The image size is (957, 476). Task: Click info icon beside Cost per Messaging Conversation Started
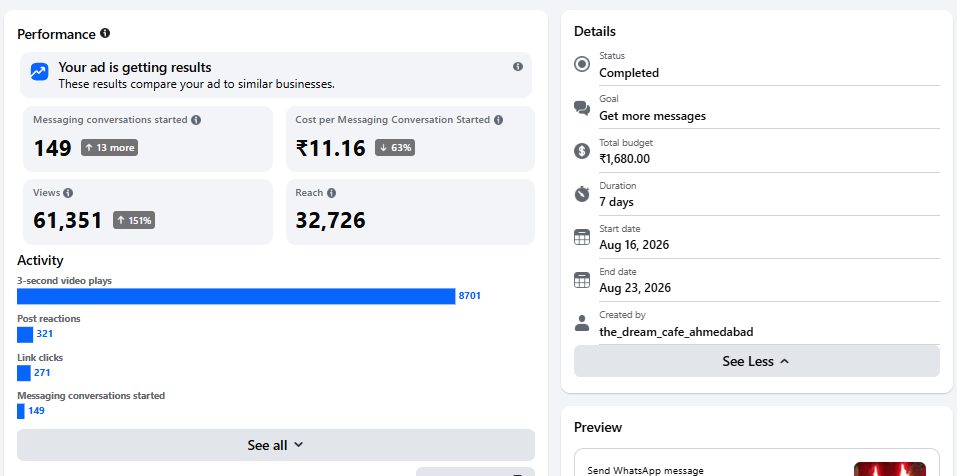[x=498, y=120]
